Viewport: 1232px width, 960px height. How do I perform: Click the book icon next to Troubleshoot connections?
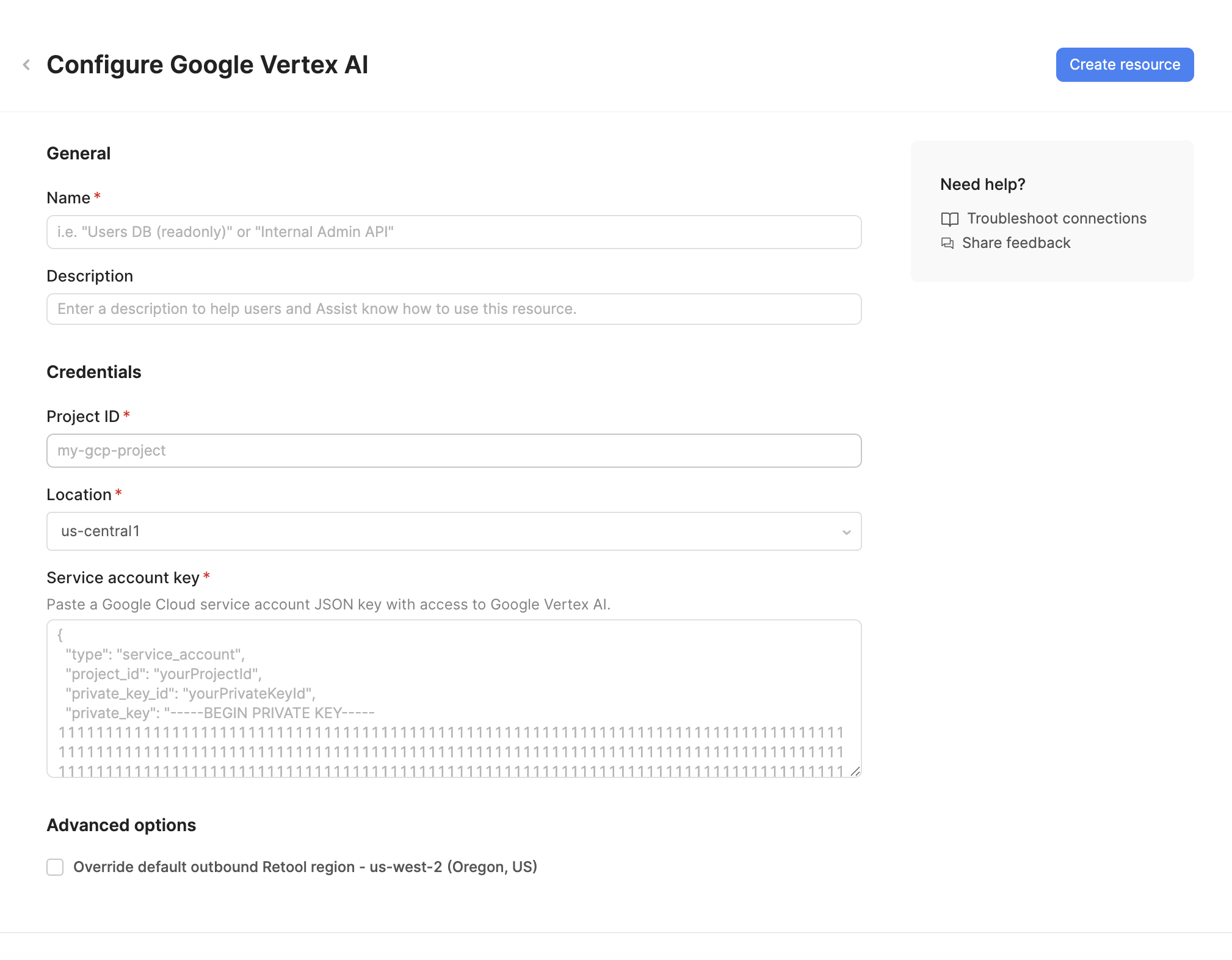[x=951, y=219]
